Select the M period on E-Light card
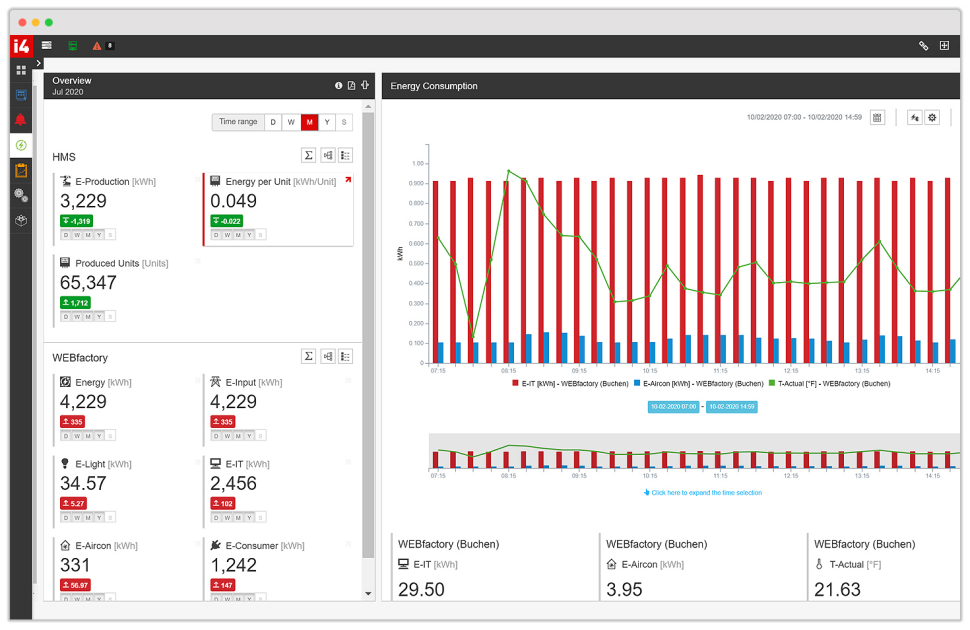The image size is (970, 630). [x=88, y=517]
